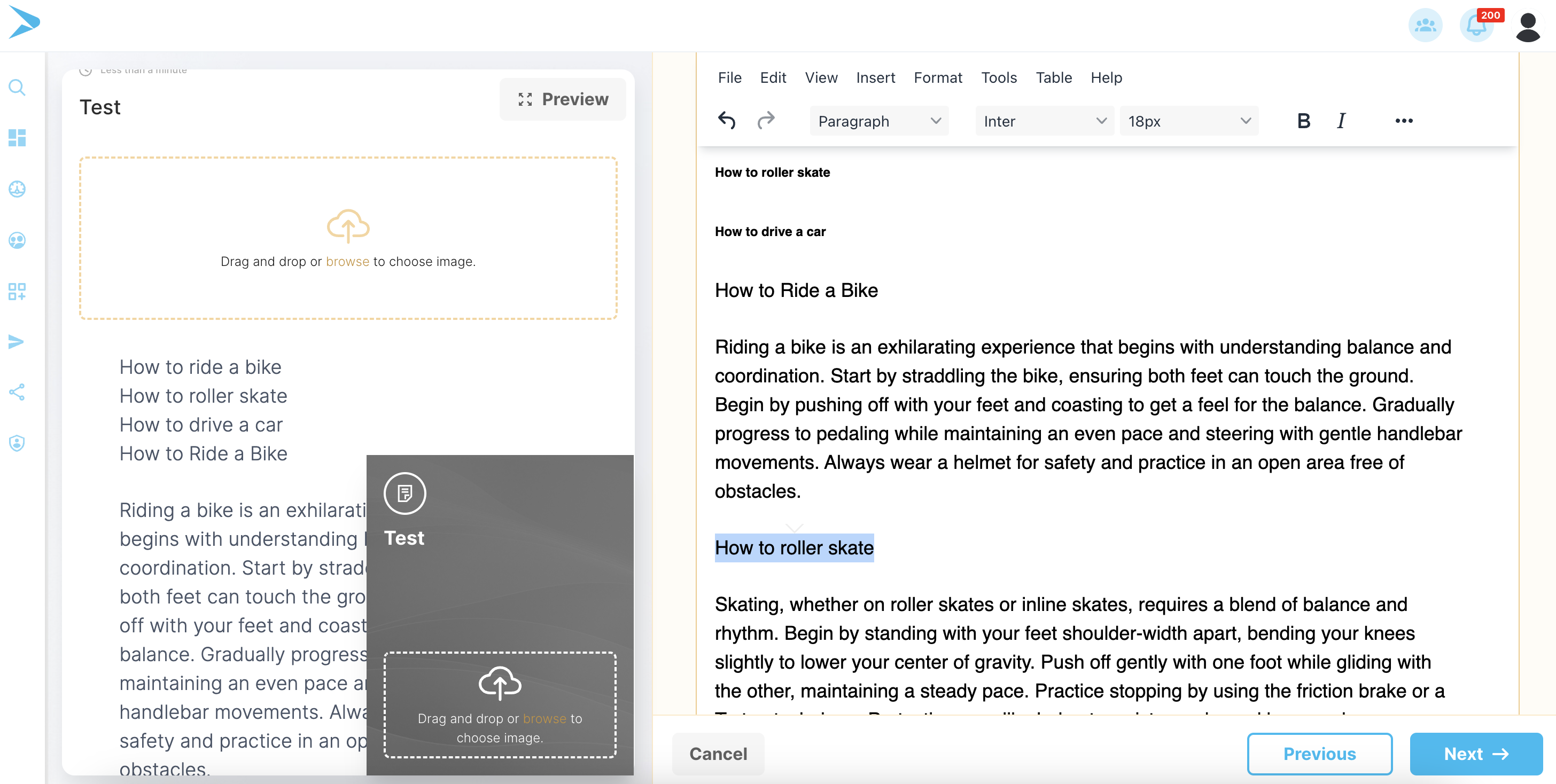Click the cloud upload icon on the dark card
1556x784 pixels.
[500, 683]
